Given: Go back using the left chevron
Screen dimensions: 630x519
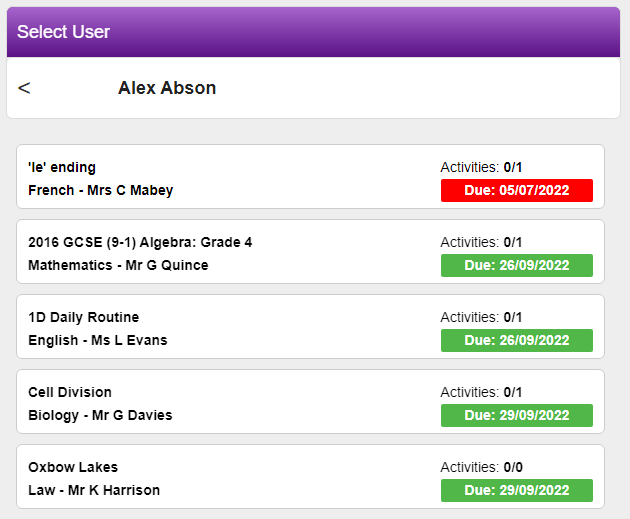Looking at the screenshot, I should [x=24, y=88].
